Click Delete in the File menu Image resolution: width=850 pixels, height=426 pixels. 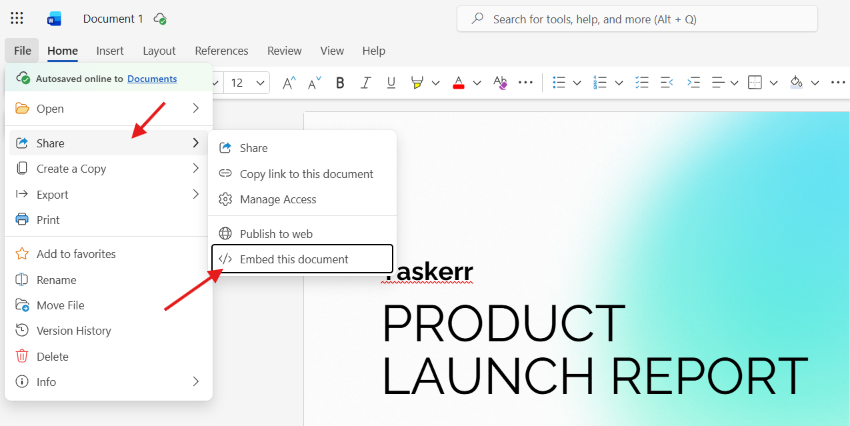click(x=108, y=357)
